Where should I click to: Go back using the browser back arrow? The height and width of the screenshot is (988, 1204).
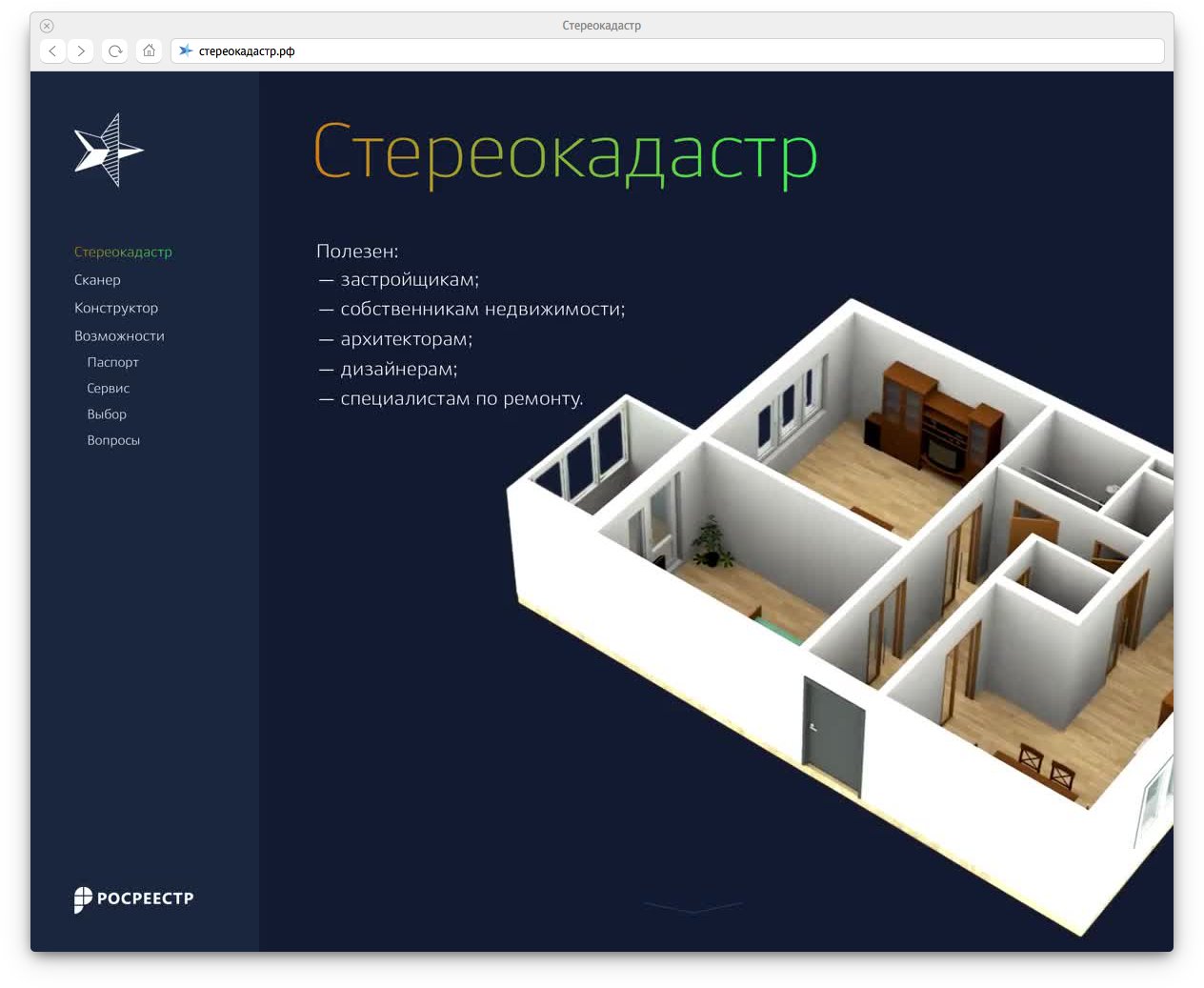(x=53, y=51)
